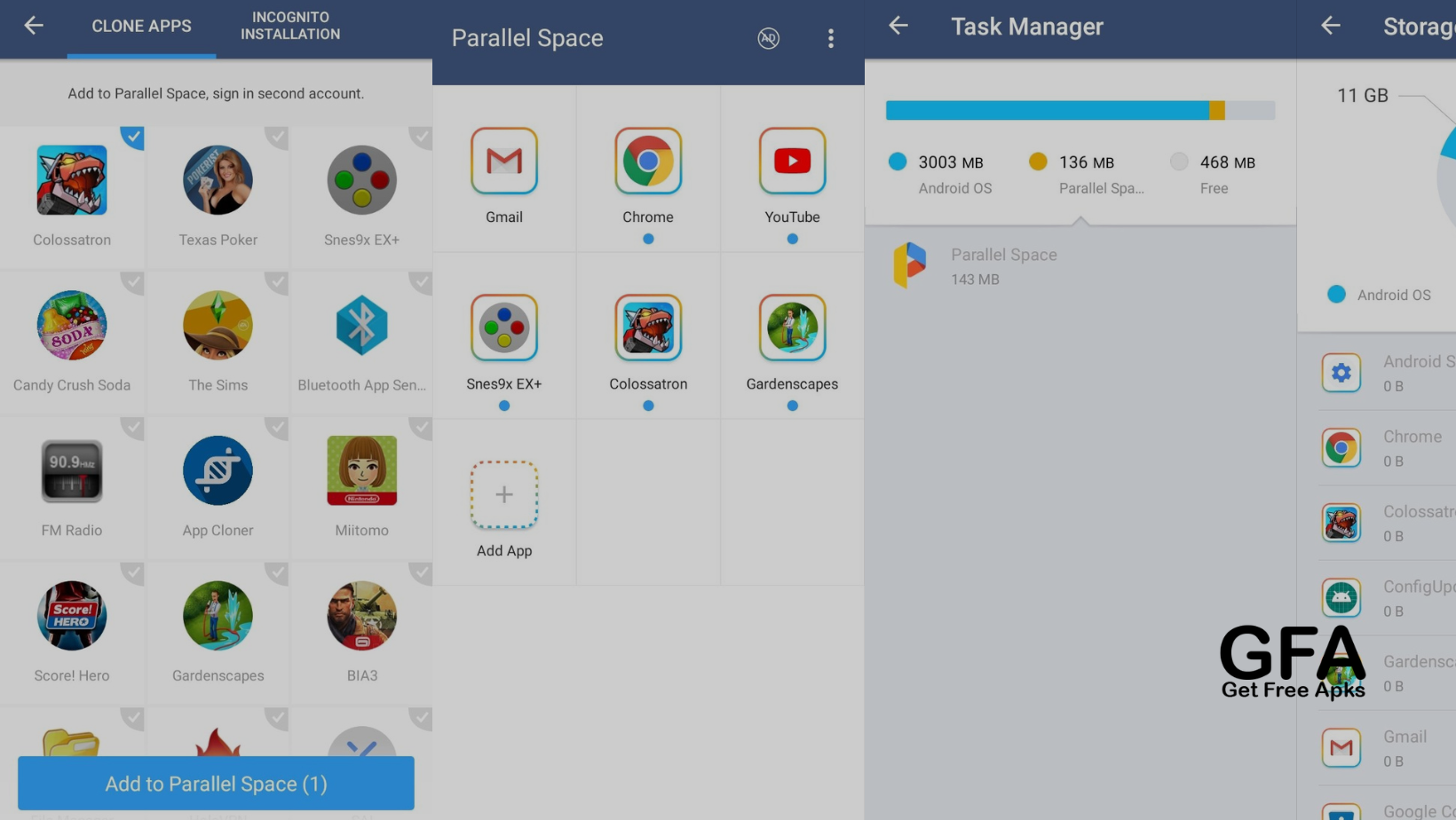Open the ConfigUpdater Android icon in Storage

coord(1341,598)
